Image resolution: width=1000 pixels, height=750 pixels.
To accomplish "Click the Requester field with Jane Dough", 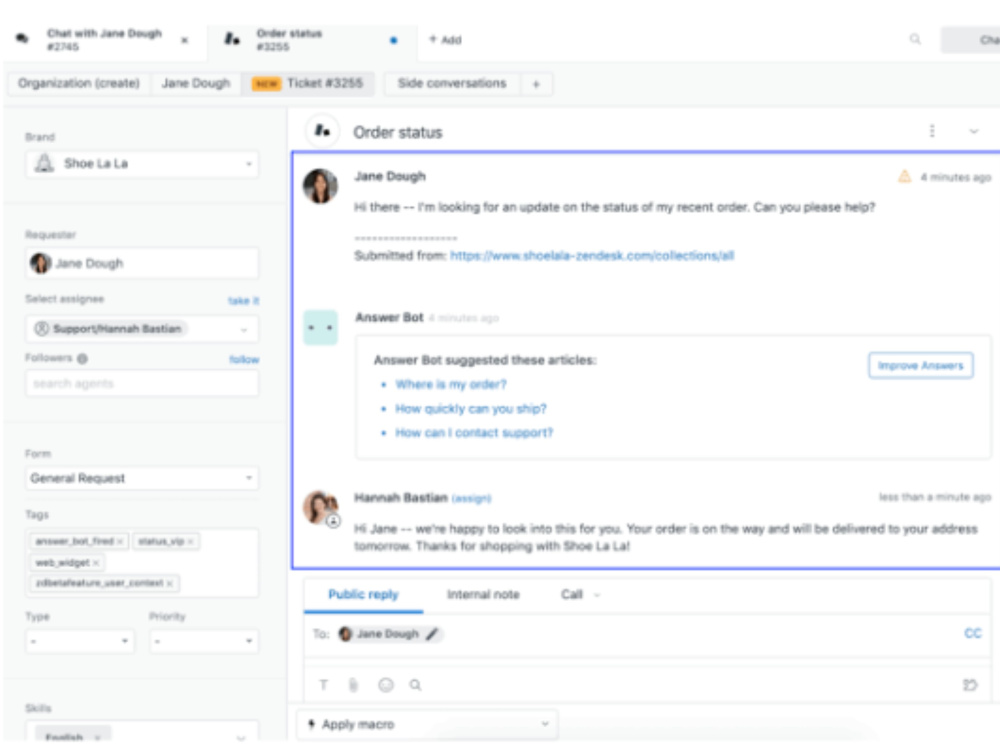I will coord(142,263).
